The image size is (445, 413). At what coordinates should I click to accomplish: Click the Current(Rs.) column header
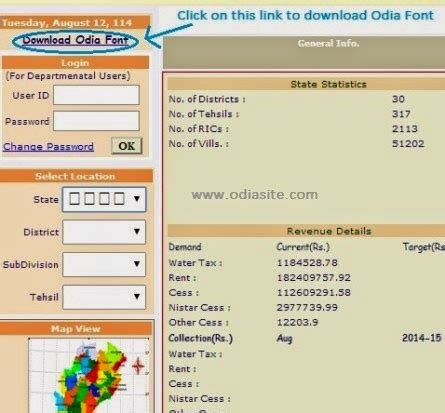303,247
